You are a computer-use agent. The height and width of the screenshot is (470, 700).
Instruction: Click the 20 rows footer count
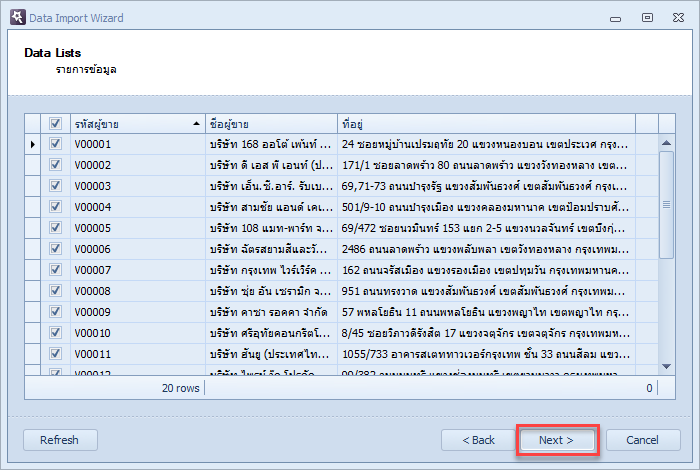(x=180, y=388)
